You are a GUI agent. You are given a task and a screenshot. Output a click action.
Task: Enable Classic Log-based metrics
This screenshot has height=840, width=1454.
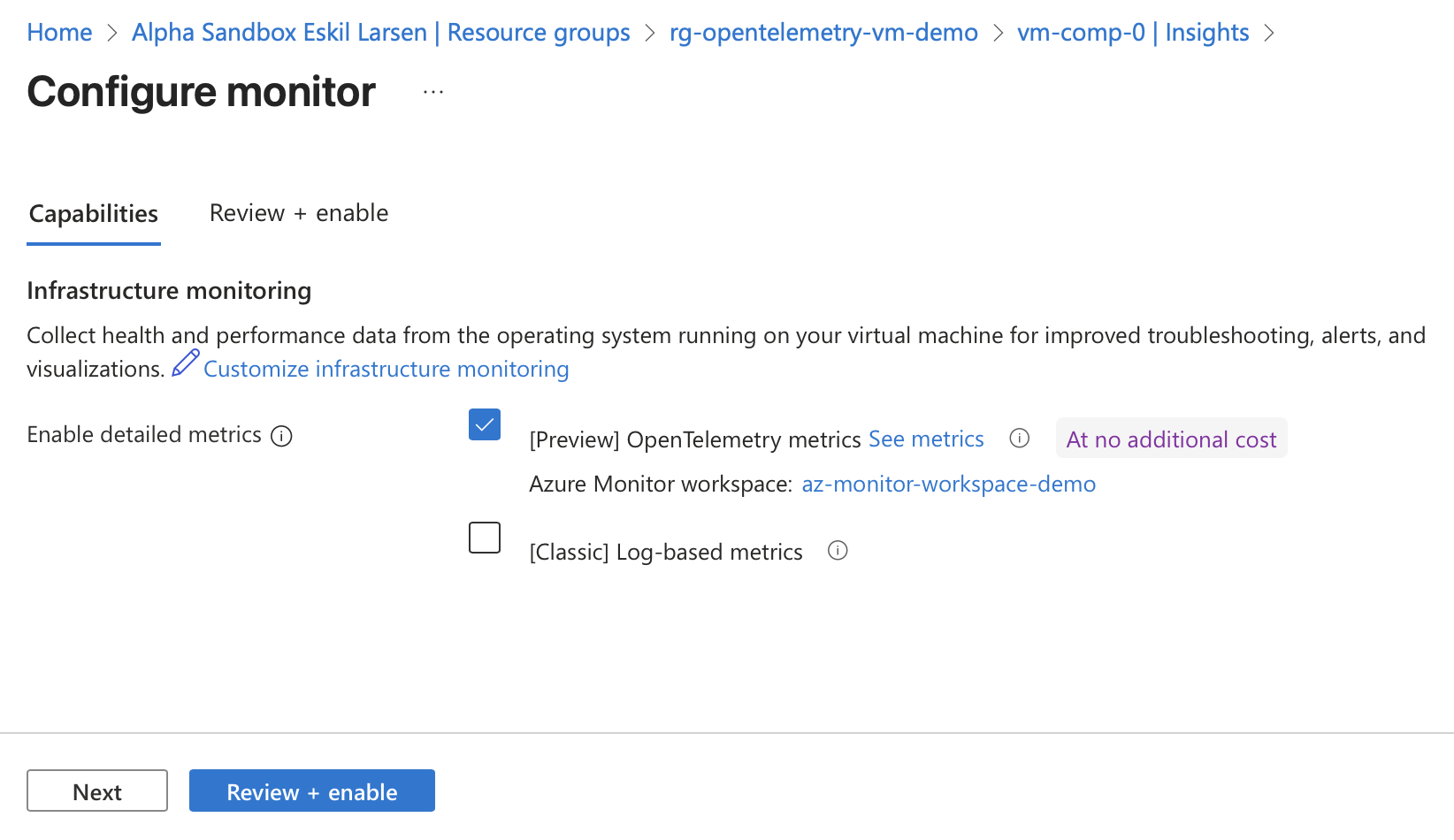tap(484, 538)
